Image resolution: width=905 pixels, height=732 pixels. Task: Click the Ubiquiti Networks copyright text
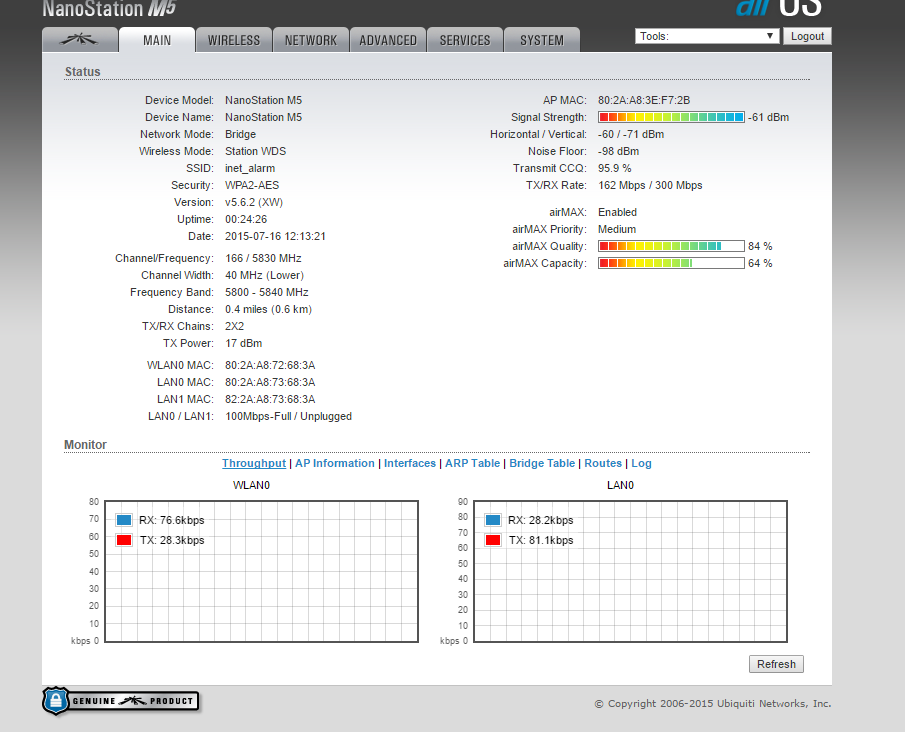point(713,703)
